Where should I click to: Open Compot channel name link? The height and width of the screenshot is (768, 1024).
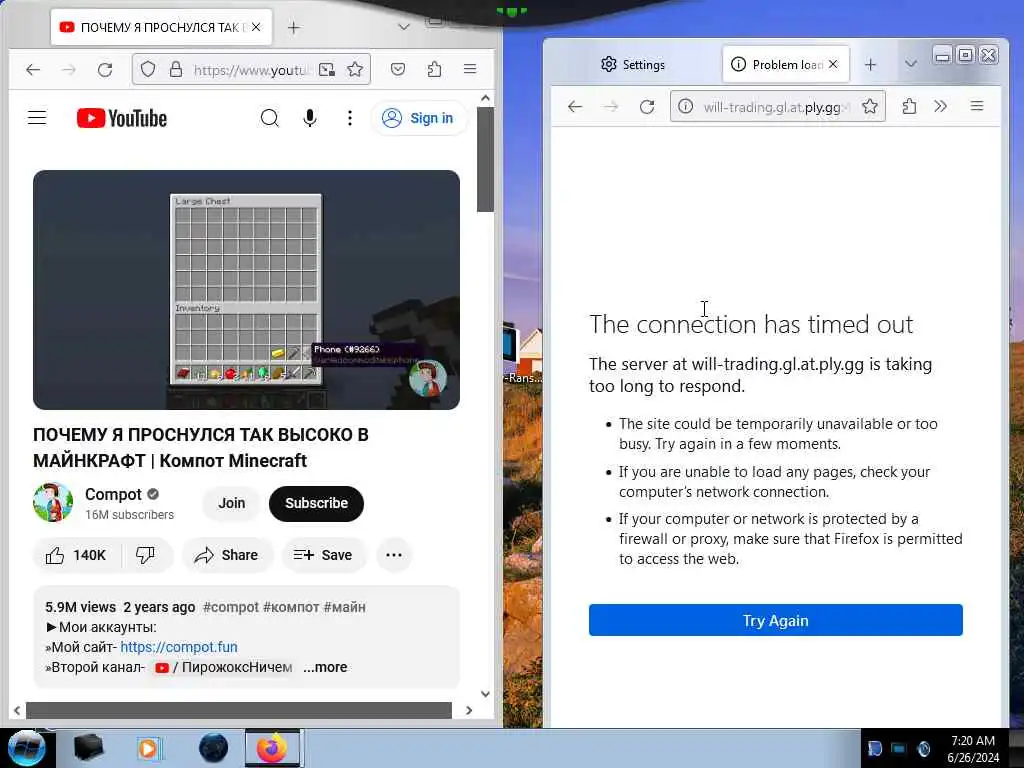[113, 494]
